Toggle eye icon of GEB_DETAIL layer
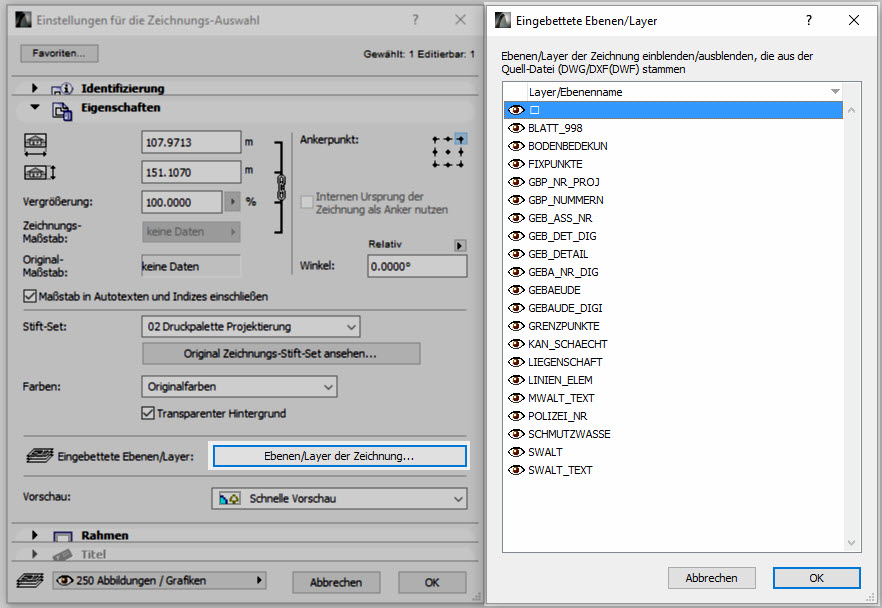The image size is (882, 608). coord(516,254)
